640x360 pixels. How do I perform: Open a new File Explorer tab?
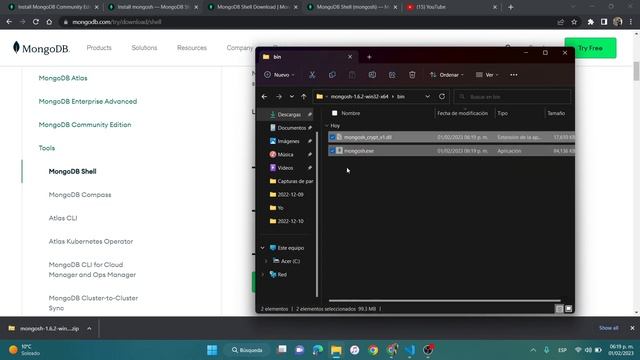click(x=369, y=57)
